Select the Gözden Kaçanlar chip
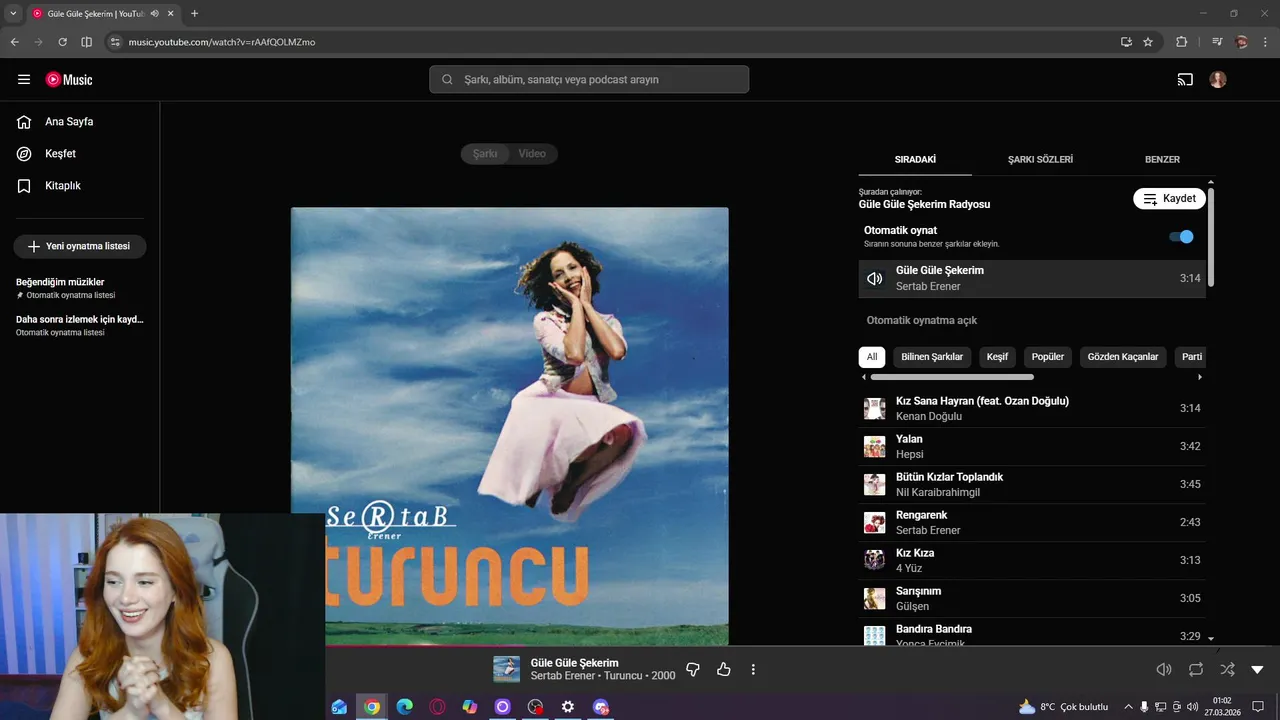This screenshot has height=720, width=1280. tap(1123, 357)
